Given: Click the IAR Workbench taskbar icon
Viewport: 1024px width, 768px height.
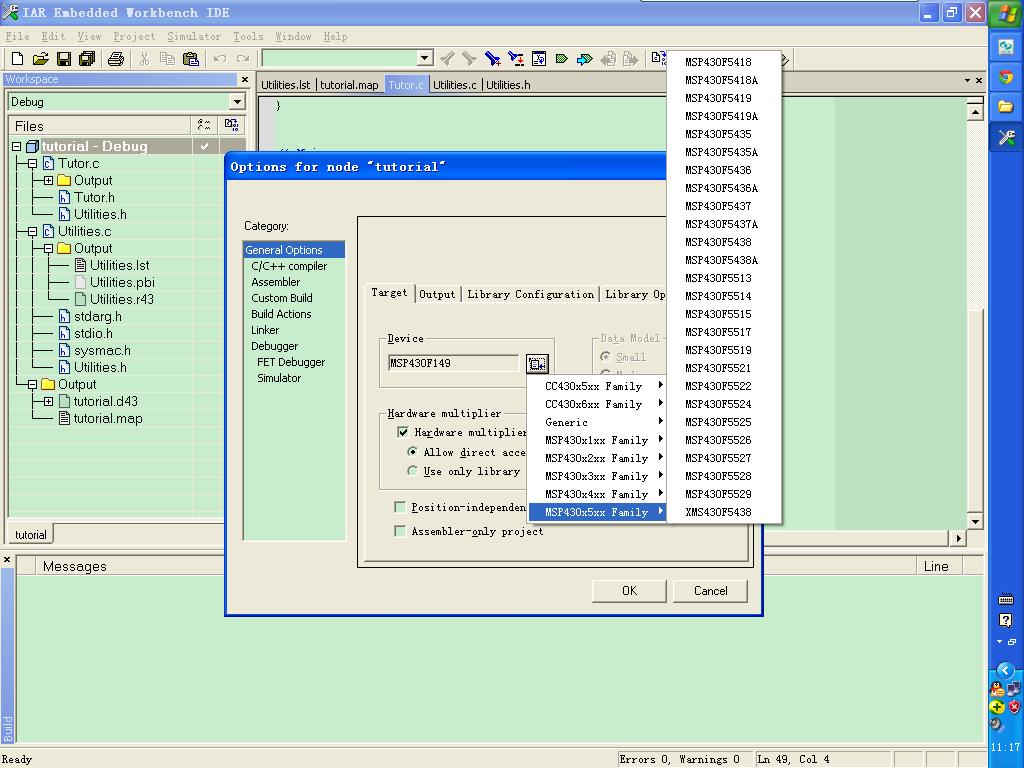Looking at the screenshot, I should coord(1006,137).
